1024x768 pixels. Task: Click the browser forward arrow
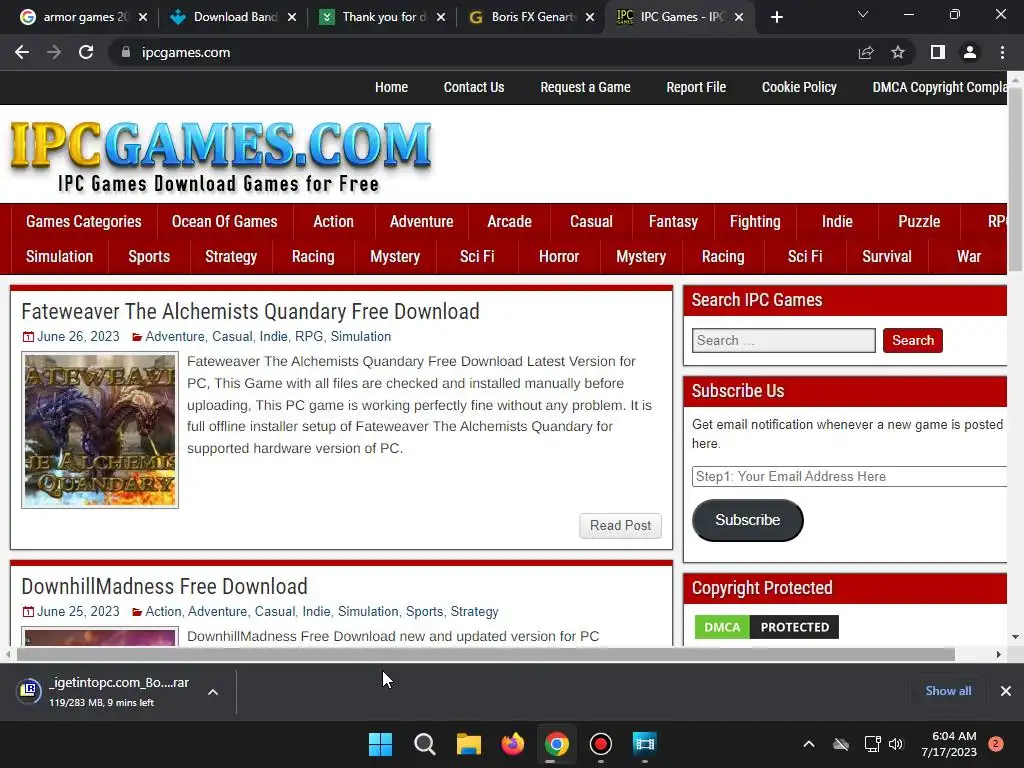tap(54, 52)
